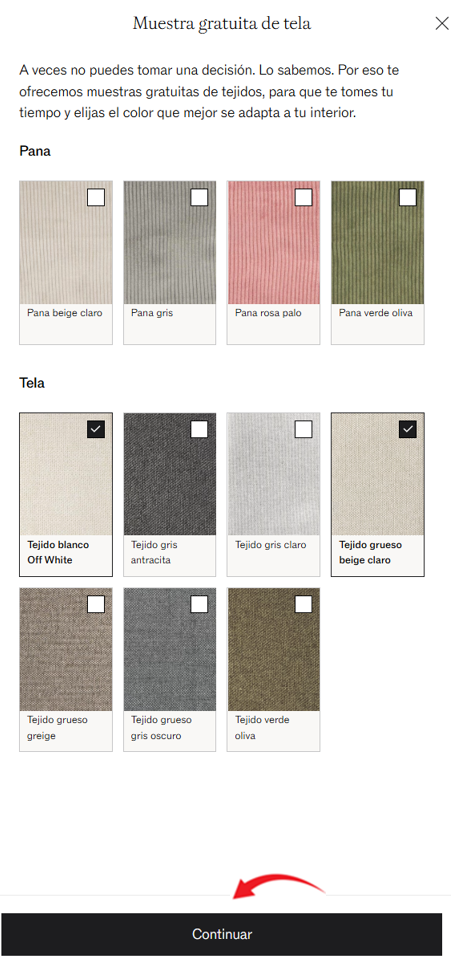This screenshot has height=965, width=451.
Task: Click the olive green corduroy swatch image
Action: 378,242
